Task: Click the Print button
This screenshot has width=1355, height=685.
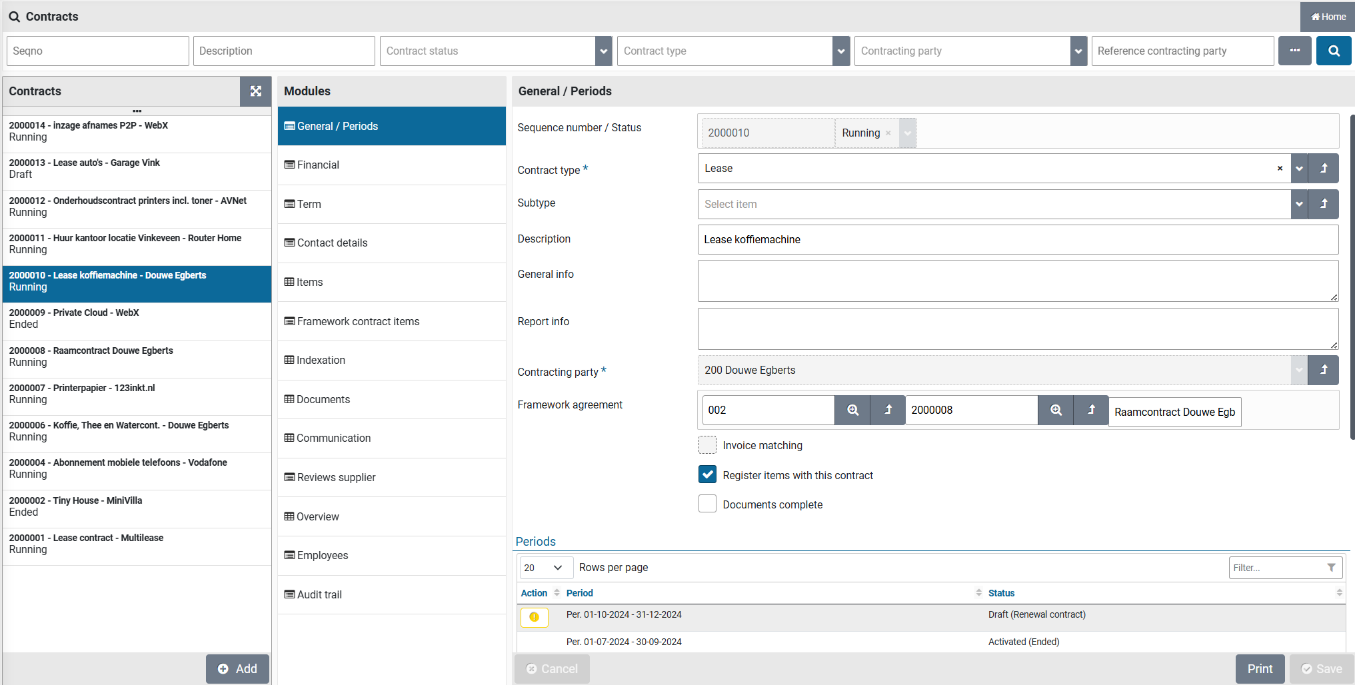Action: [x=1260, y=669]
